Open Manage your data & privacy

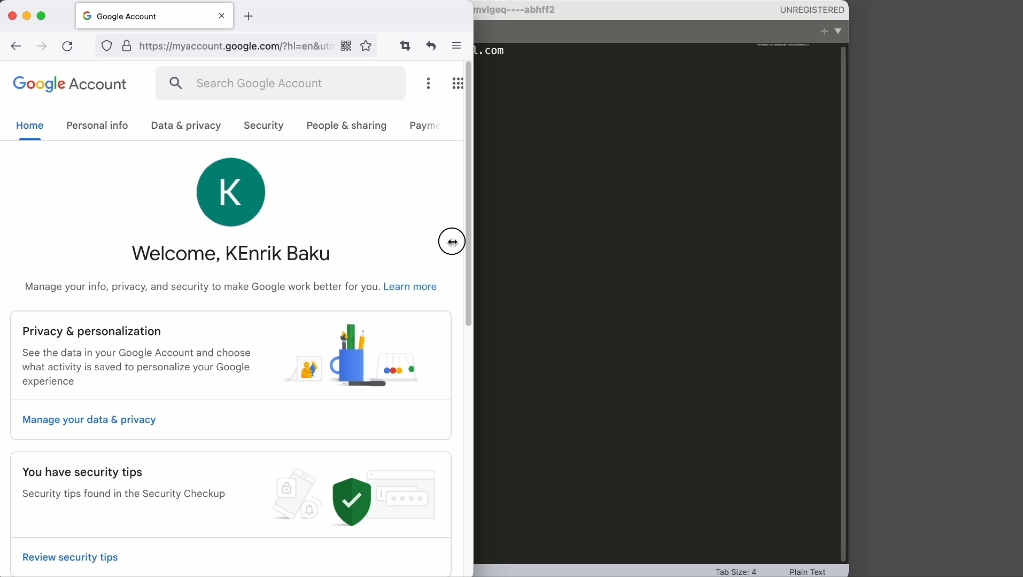click(x=89, y=420)
